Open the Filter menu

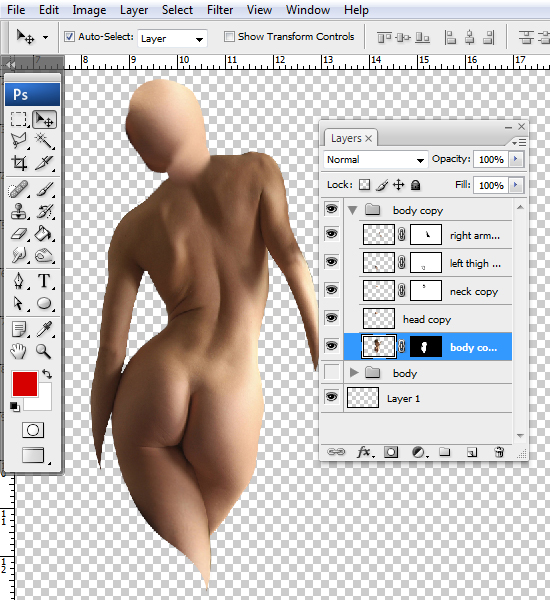click(x=220, y=10)
